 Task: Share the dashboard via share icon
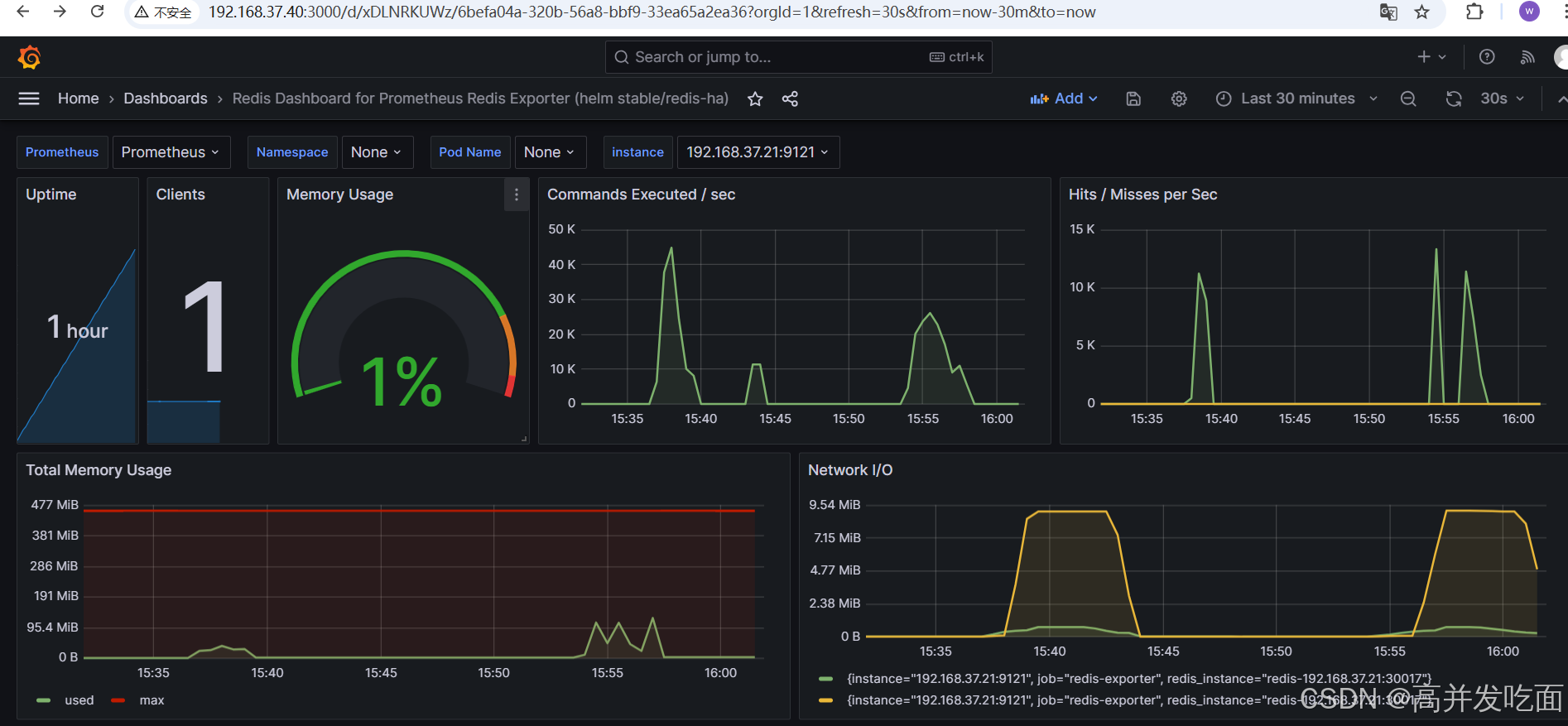pyautogui.click(x=790, y=99)
